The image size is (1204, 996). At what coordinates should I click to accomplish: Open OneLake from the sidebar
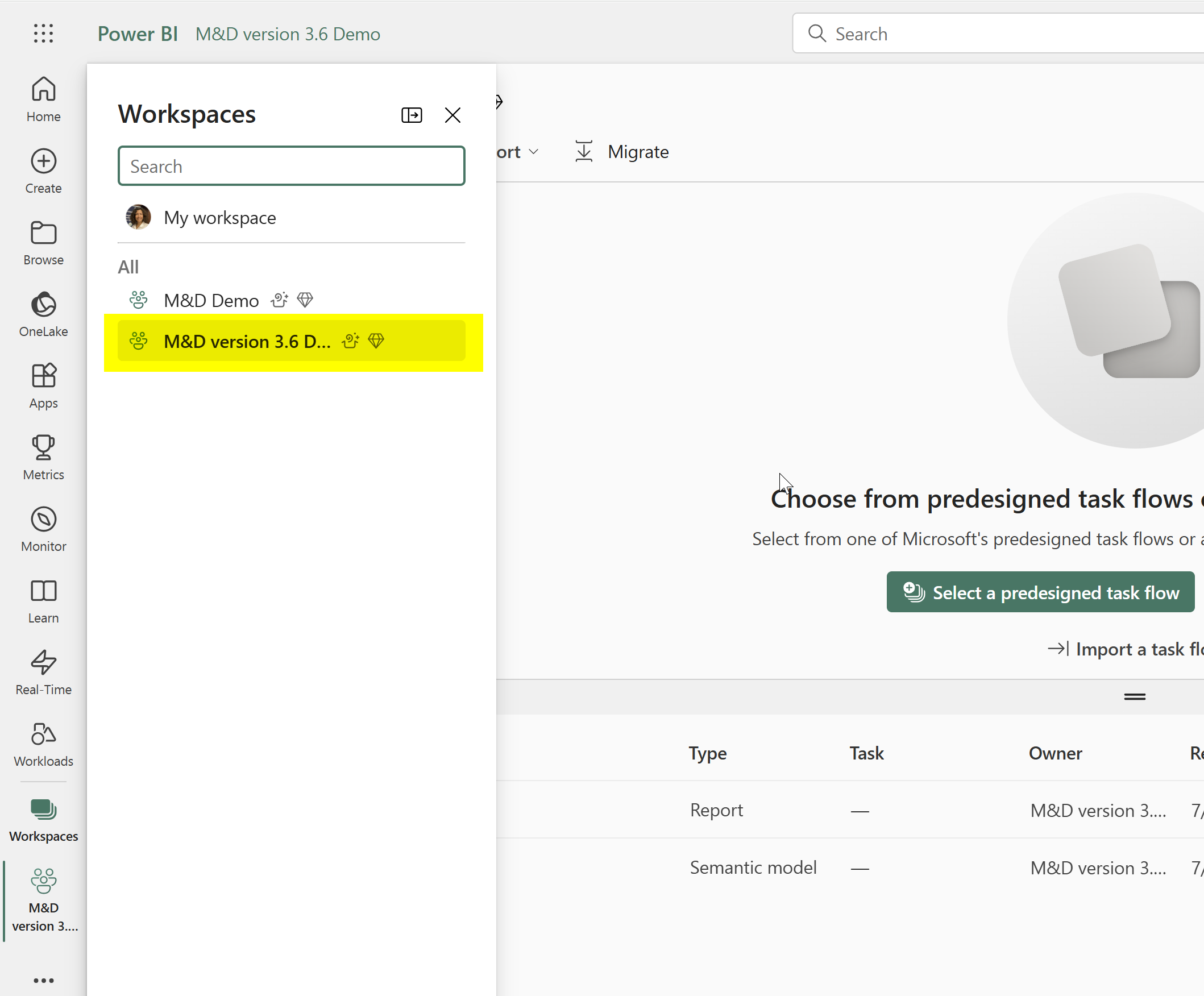[44, 315]
